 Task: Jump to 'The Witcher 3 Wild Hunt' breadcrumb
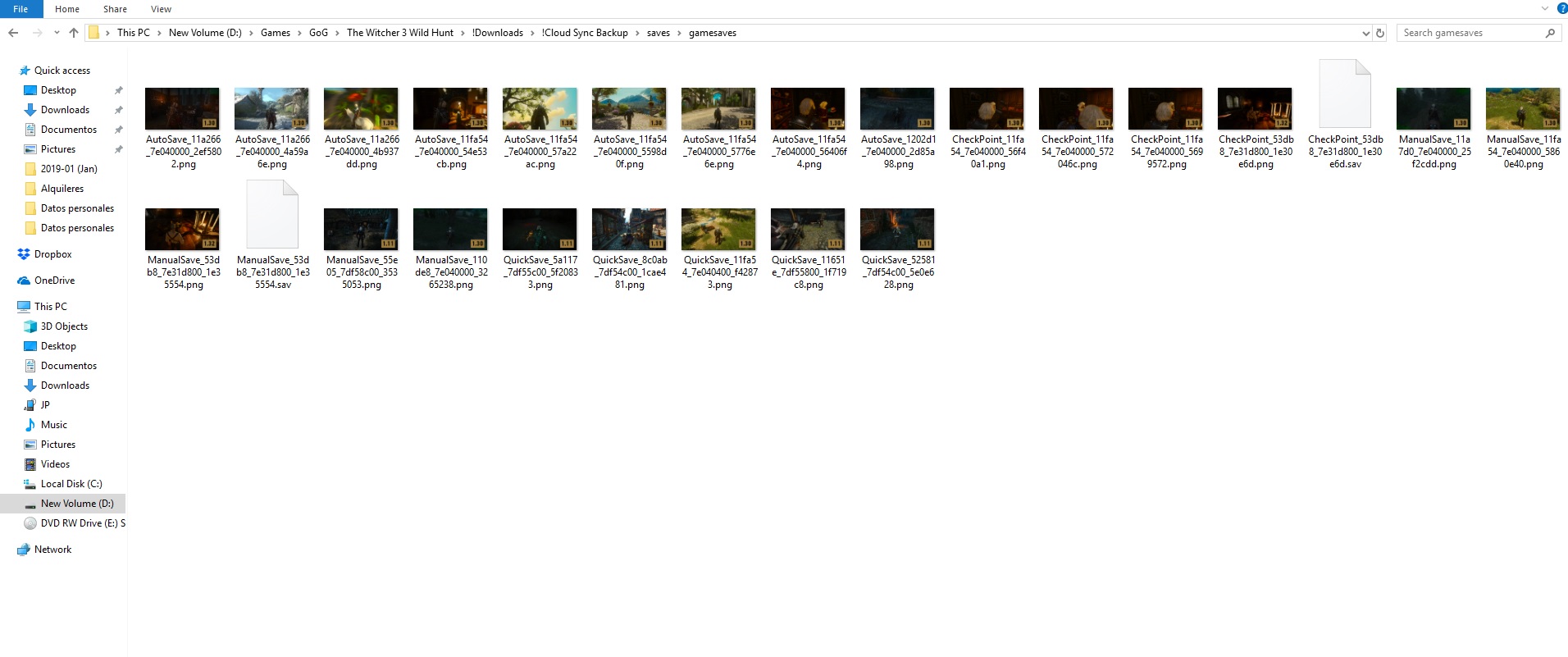click(x=400, y=33)
